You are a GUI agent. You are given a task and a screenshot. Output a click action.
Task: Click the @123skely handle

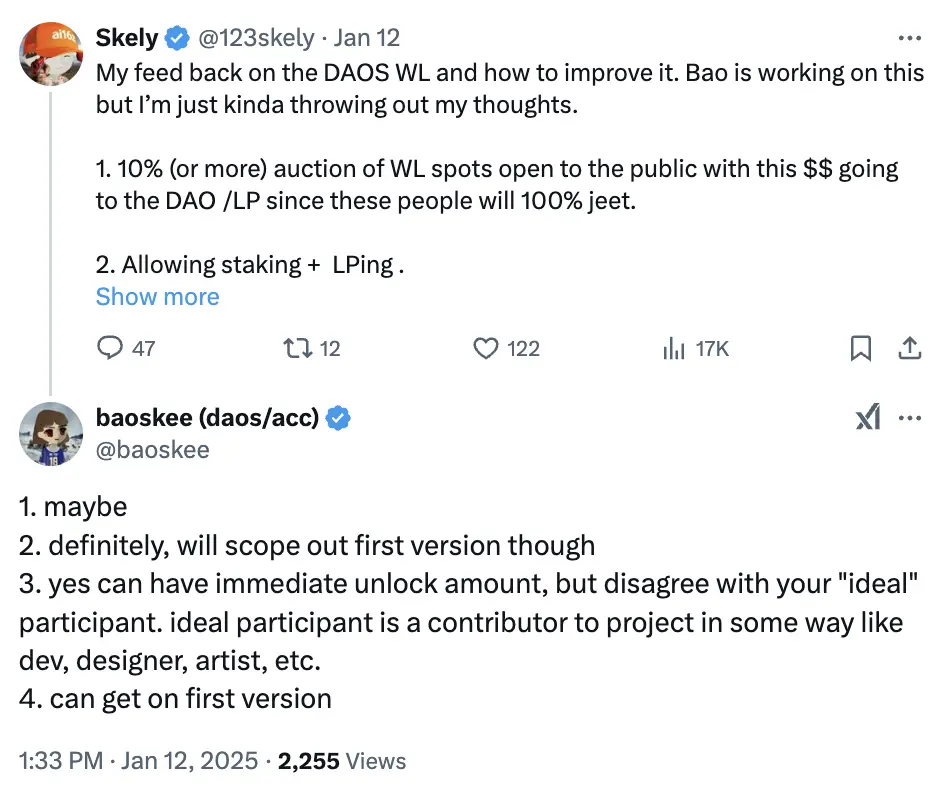[x=257, y=38]
